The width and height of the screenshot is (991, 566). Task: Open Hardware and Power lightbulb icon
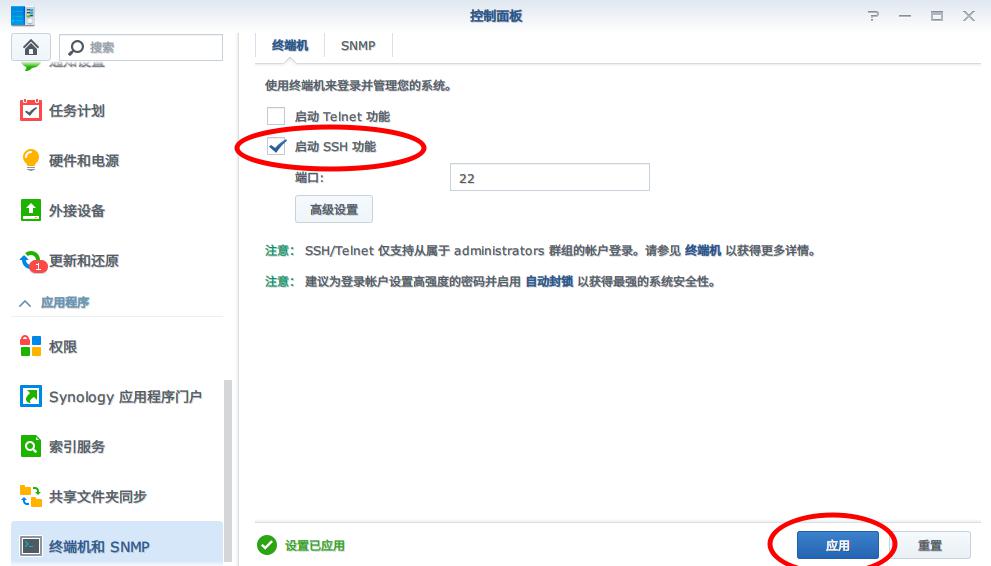point(31,161)
